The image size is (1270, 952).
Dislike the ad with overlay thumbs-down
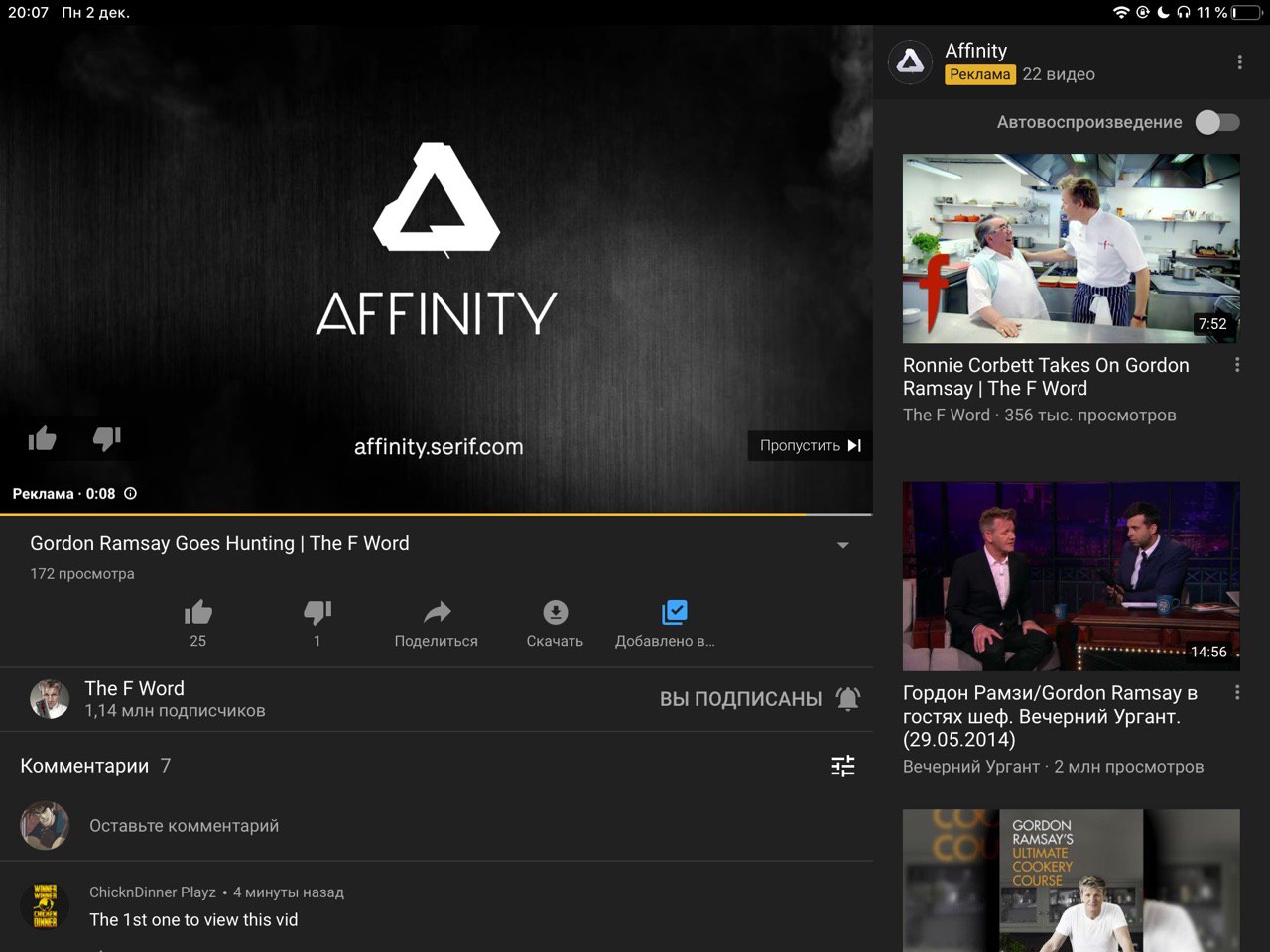(106, 438)
